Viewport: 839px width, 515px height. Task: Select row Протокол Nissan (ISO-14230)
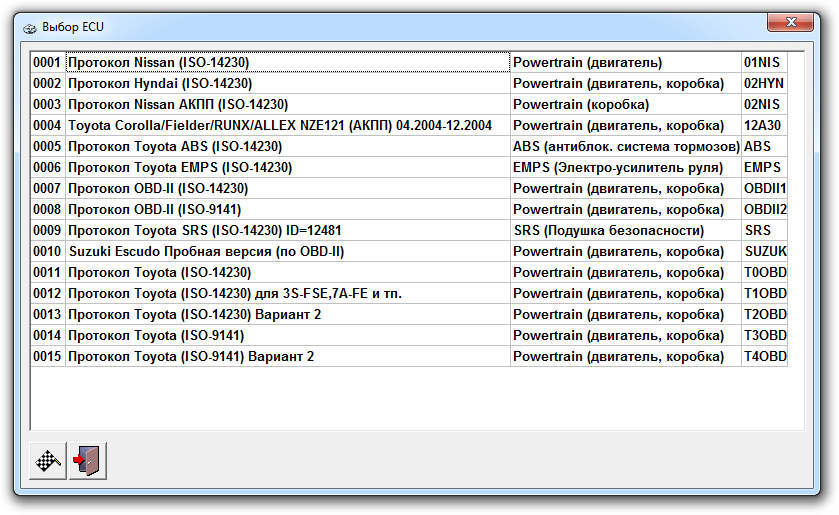pos(288,63)
